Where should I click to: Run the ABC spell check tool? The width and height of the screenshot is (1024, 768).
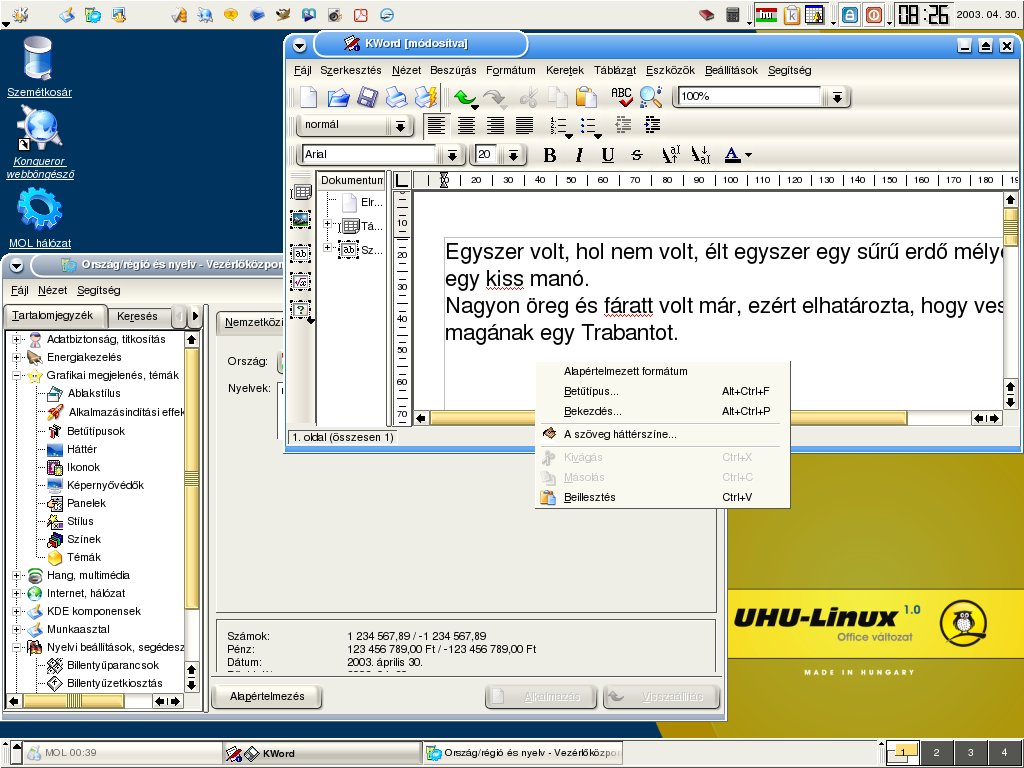[622, 97]
